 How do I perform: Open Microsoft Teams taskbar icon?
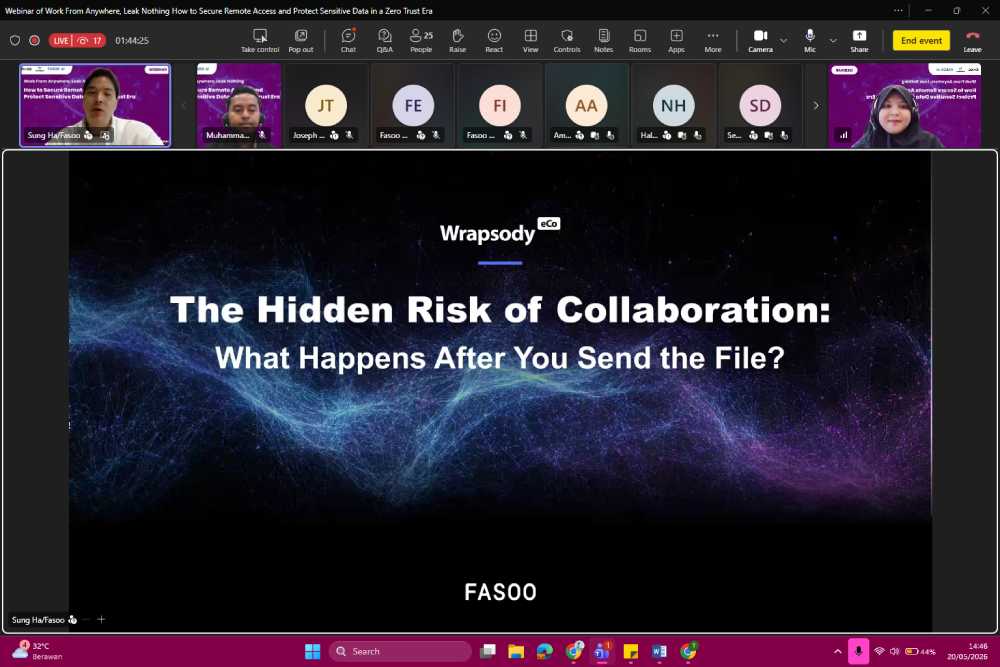[x=602, y=651]
